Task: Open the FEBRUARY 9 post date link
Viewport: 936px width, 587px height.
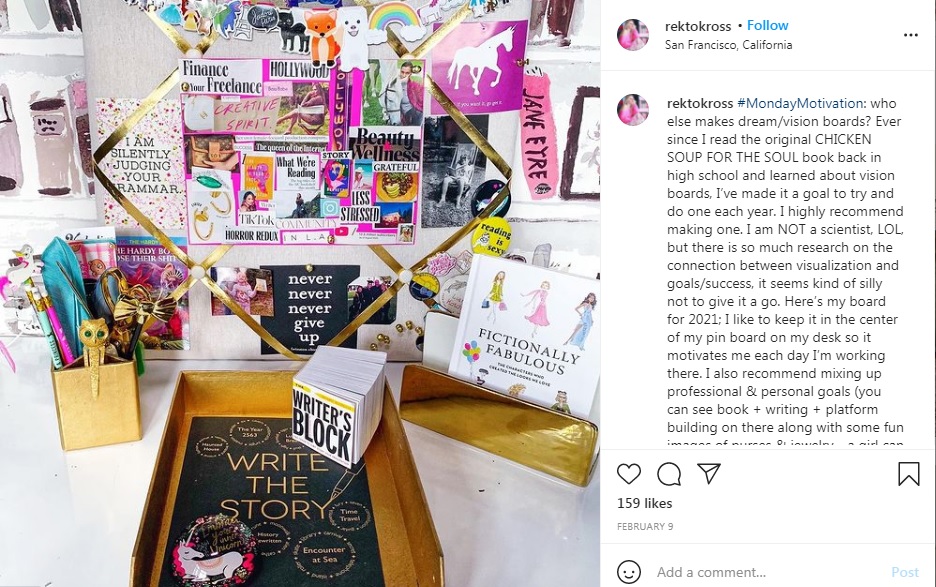Action: coord(645,527)
